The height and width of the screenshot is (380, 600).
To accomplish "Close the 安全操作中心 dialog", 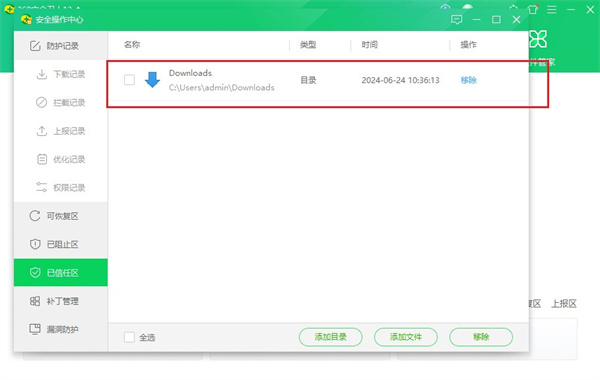I will [516, 20].
